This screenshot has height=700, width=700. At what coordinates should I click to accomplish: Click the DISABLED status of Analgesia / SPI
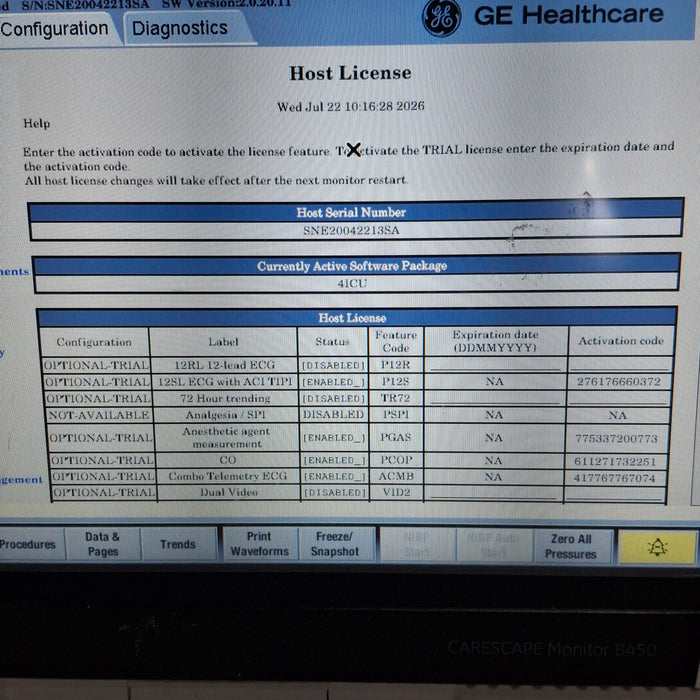click(x=333, y=415)
